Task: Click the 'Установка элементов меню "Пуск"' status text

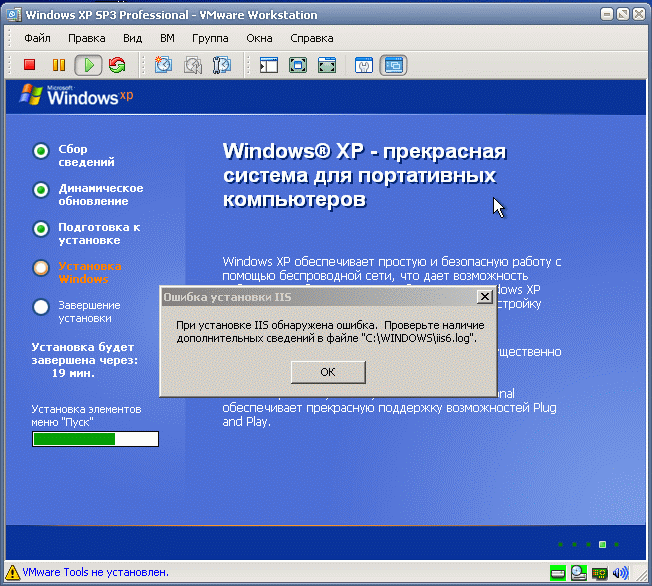Action: (86, 416)
